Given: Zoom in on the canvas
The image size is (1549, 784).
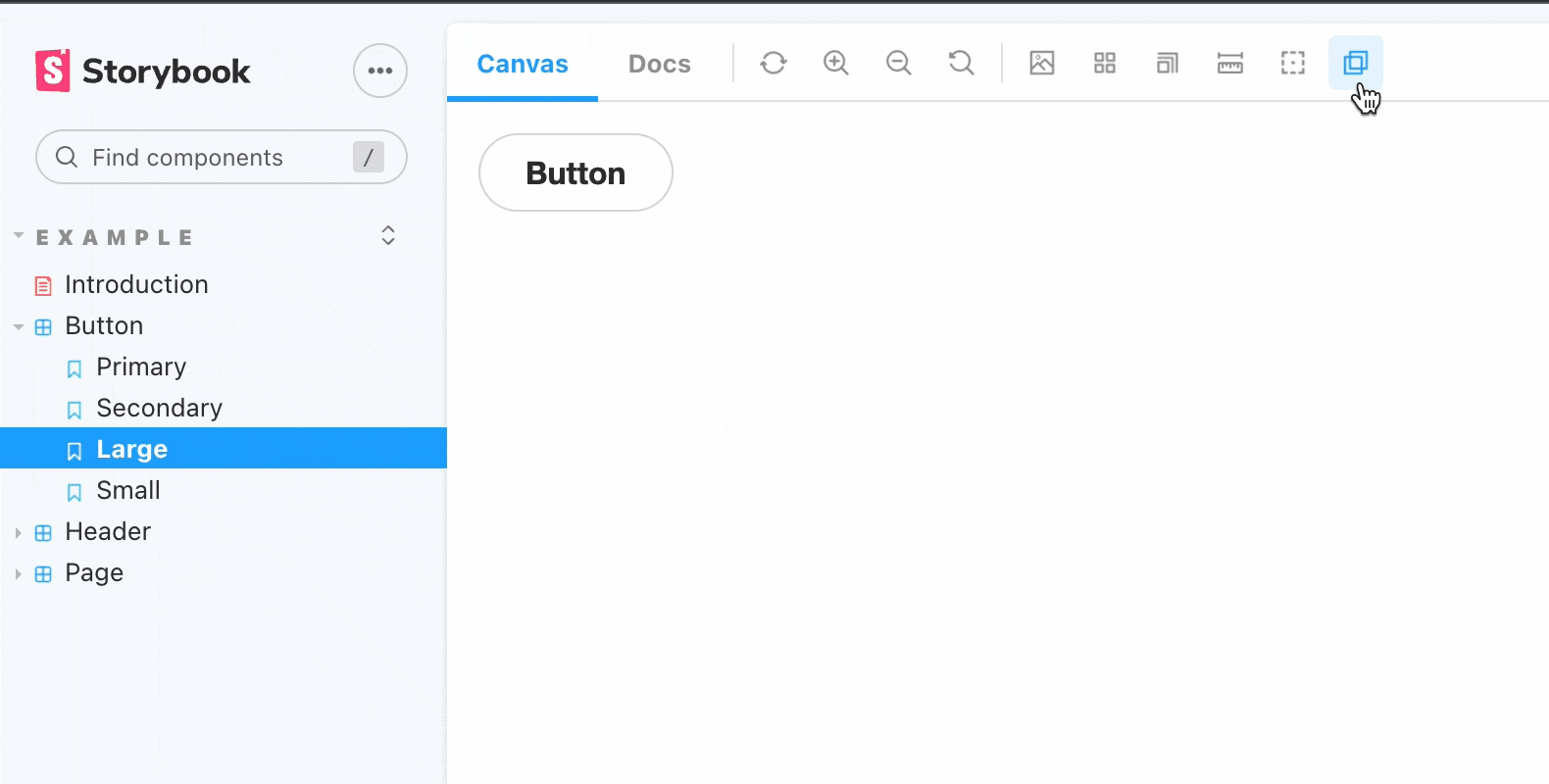Looking at the screenshot, I should (836, 63).
